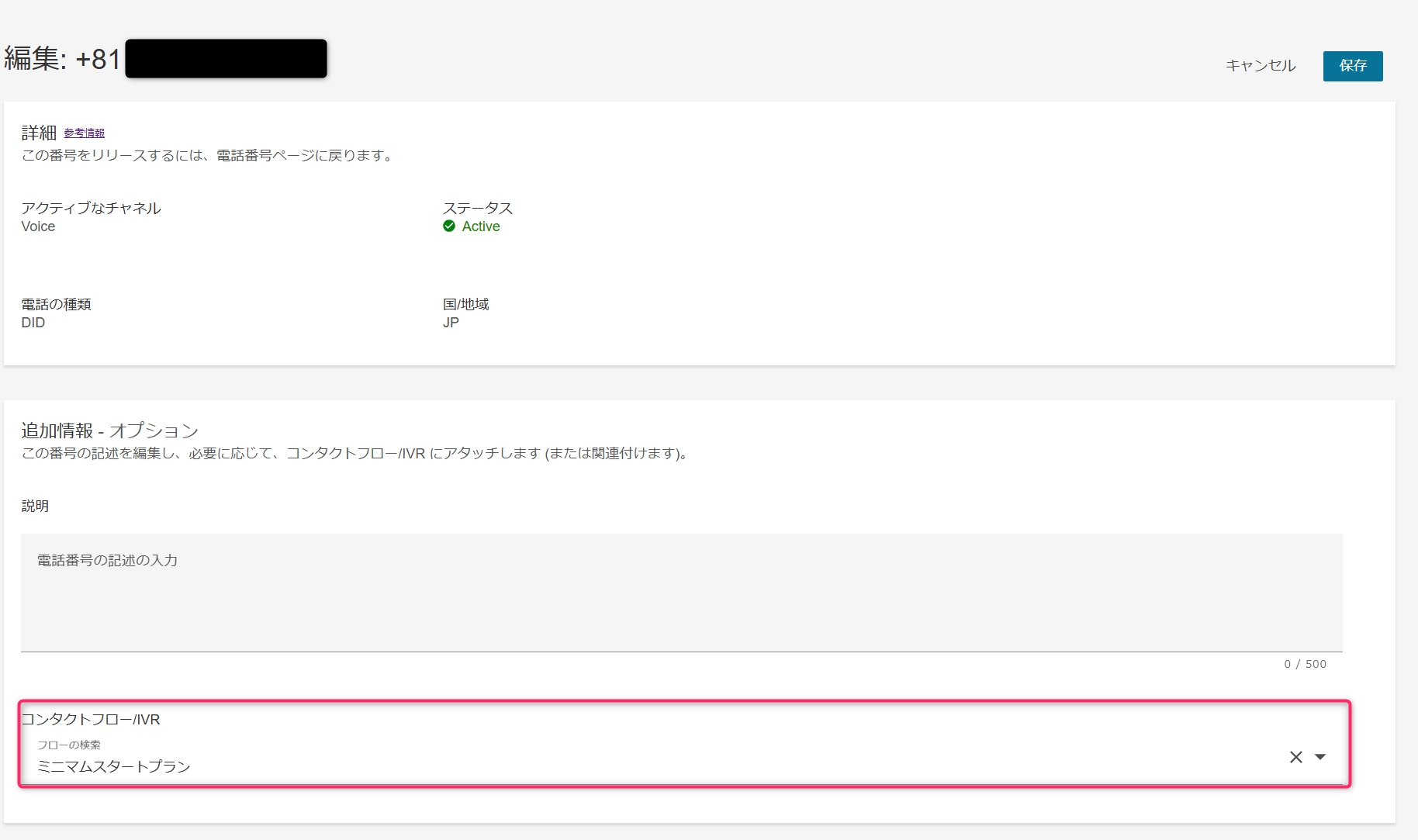
Task: Click the 0 / 500 character counter
Action: click(1305, 664)
